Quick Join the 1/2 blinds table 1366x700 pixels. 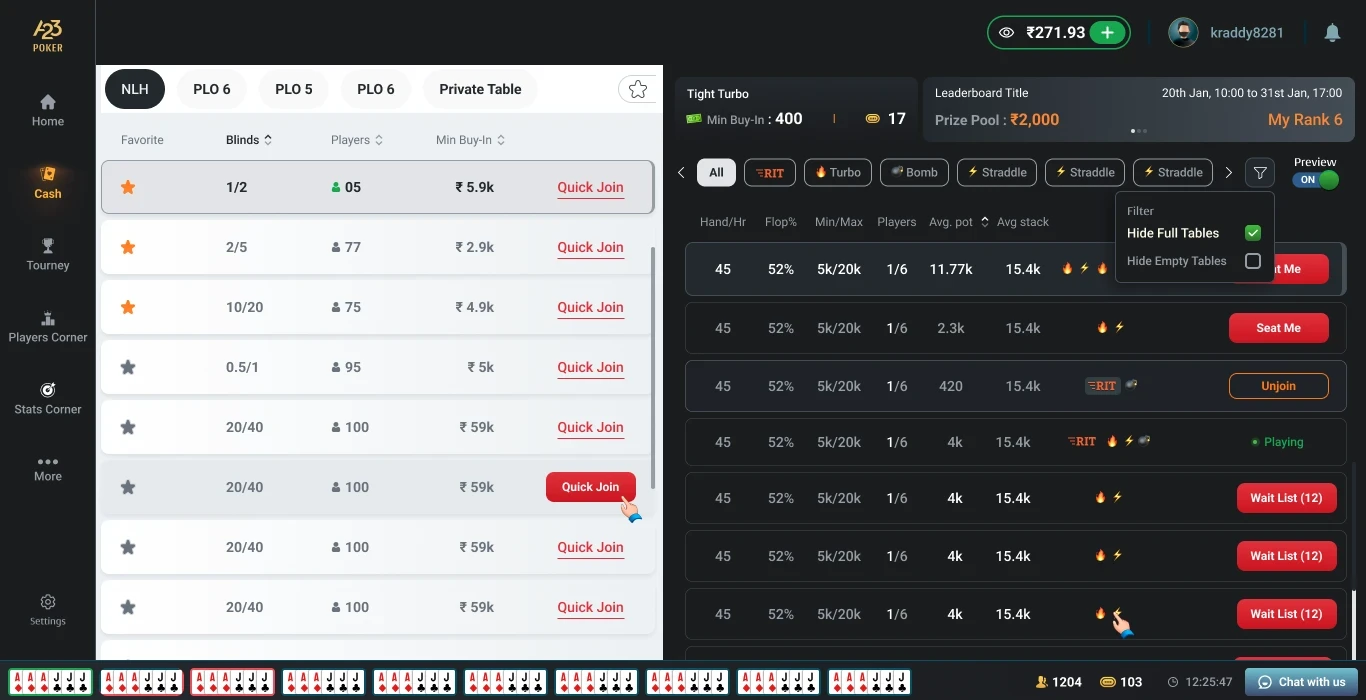click(590, 187)
